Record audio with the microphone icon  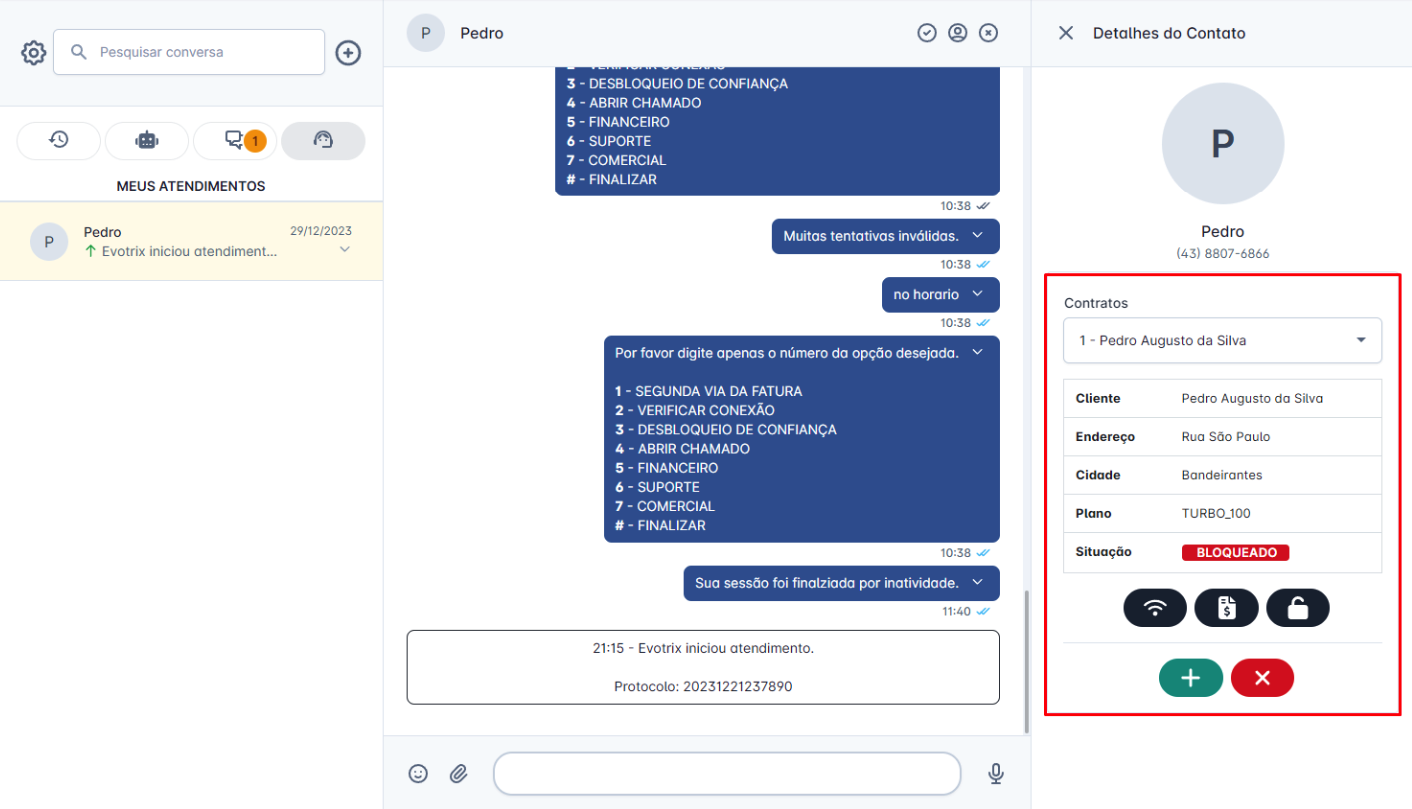coord(995,773)
